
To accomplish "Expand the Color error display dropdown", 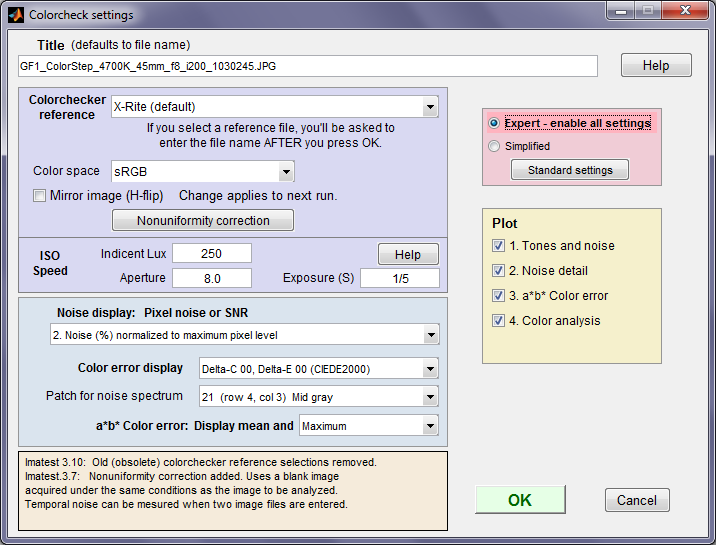I will tap(319, 369).
